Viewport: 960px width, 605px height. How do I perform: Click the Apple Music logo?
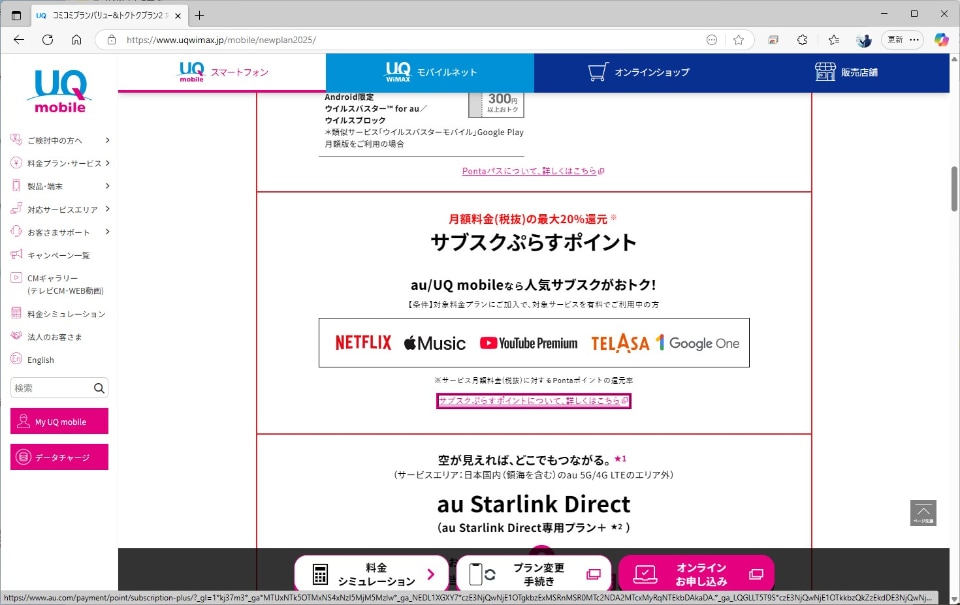[x=435, y=343]
